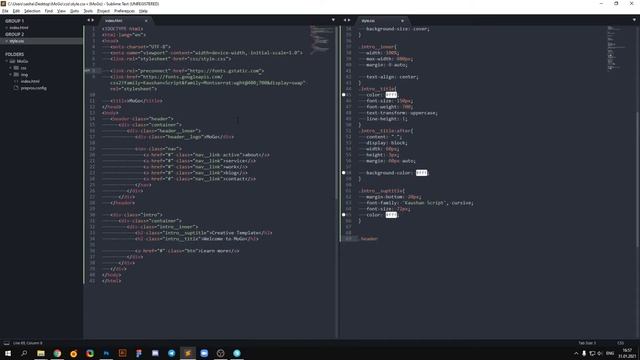Close style.css in Group 2 open files
Image resolution: width=640 pixels, height=360 pixels.
coord(7,41)
